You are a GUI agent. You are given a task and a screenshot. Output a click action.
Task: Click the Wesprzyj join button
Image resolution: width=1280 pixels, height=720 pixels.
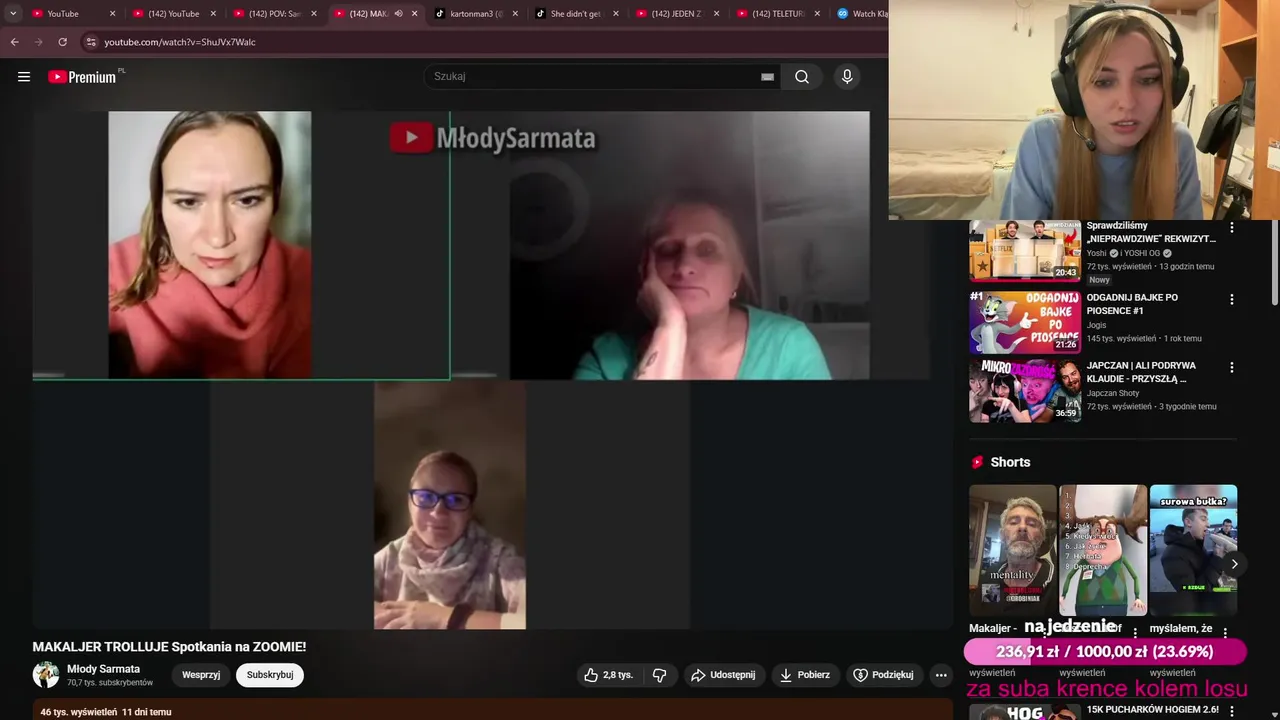coord(201,675)
